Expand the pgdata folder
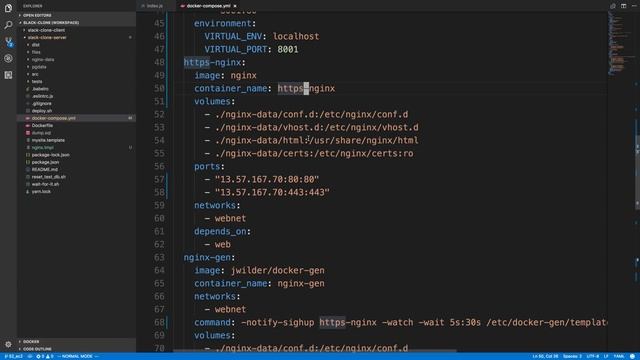Viewport: 640px width, 360px height. pyautogui.click(x=39, y=67)
